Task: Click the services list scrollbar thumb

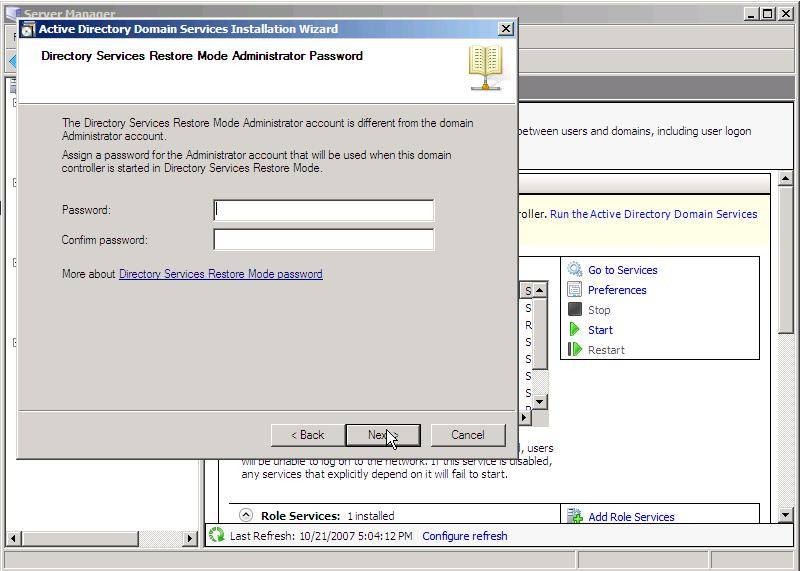Action: tap(539, 334)
